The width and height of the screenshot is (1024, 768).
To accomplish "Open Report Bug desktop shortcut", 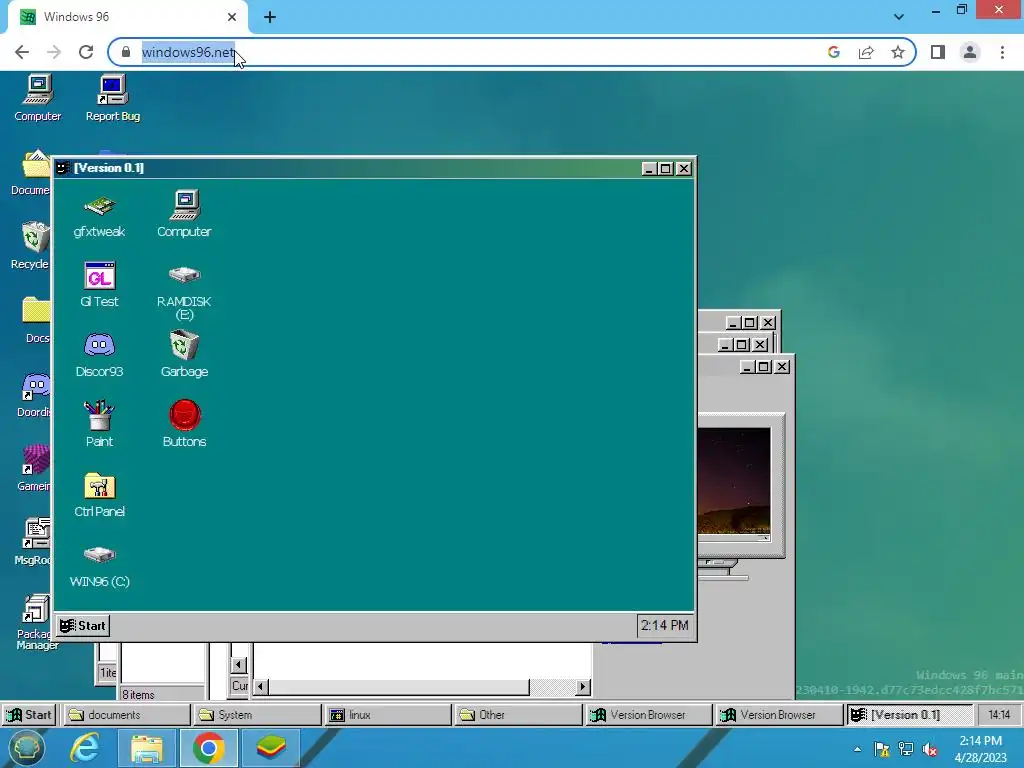I will (112, 98).
